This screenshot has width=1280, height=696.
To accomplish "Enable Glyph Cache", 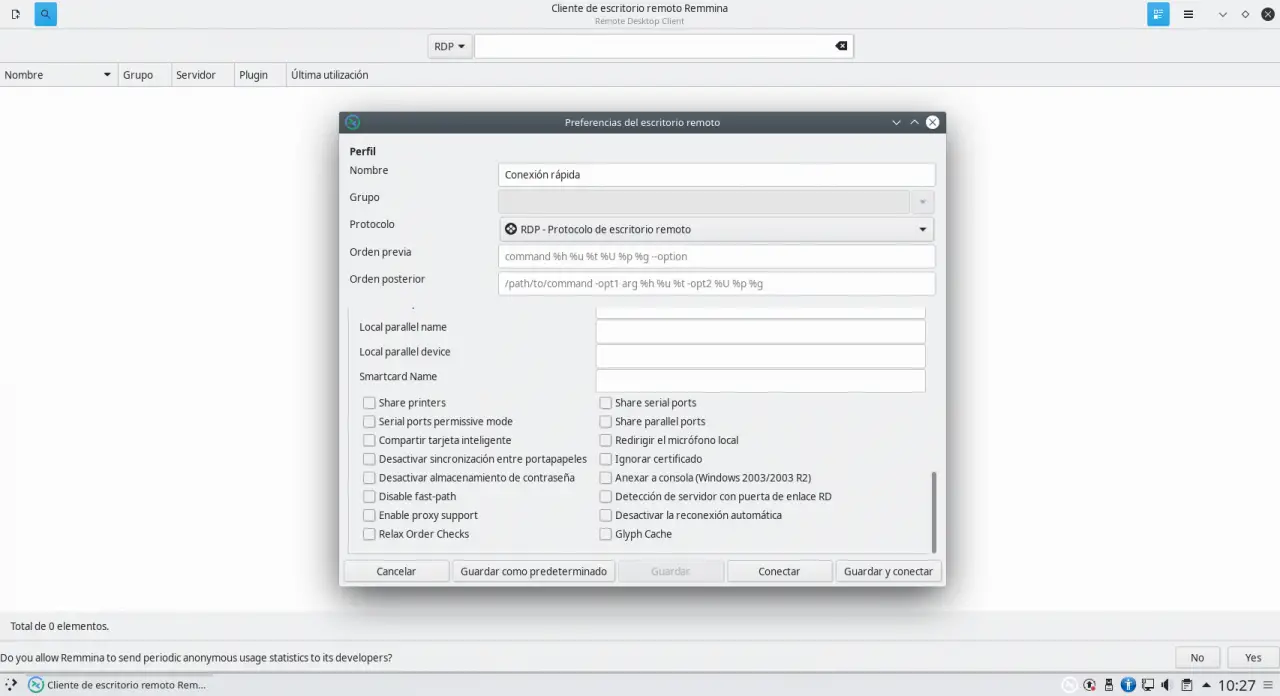I will click(605, 534).
